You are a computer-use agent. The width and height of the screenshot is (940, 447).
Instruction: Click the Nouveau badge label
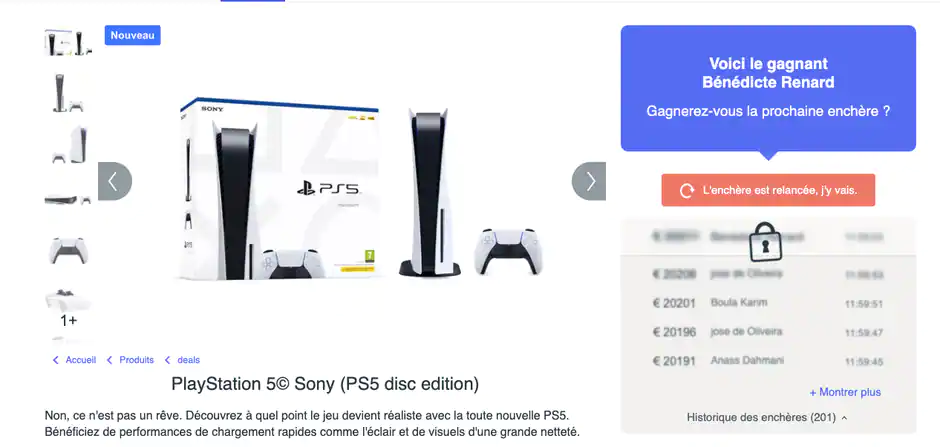132,35
